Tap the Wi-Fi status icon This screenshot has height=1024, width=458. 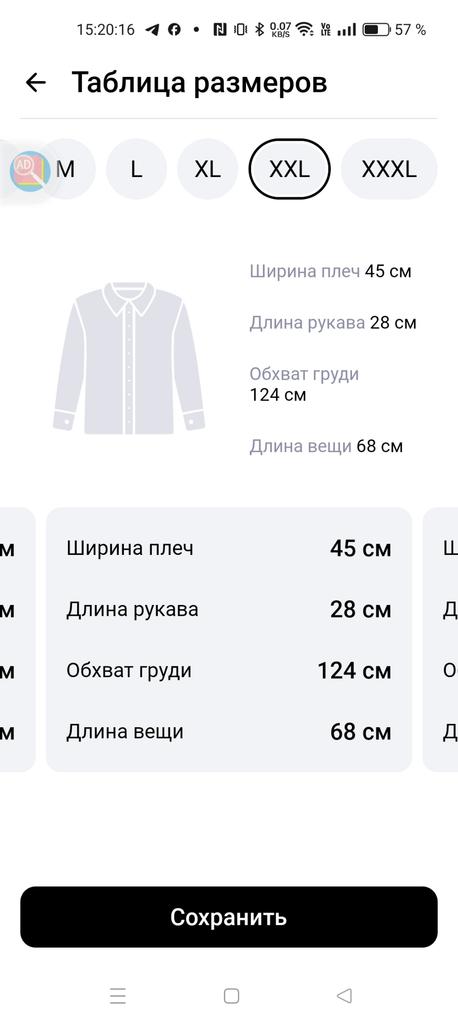304,29
